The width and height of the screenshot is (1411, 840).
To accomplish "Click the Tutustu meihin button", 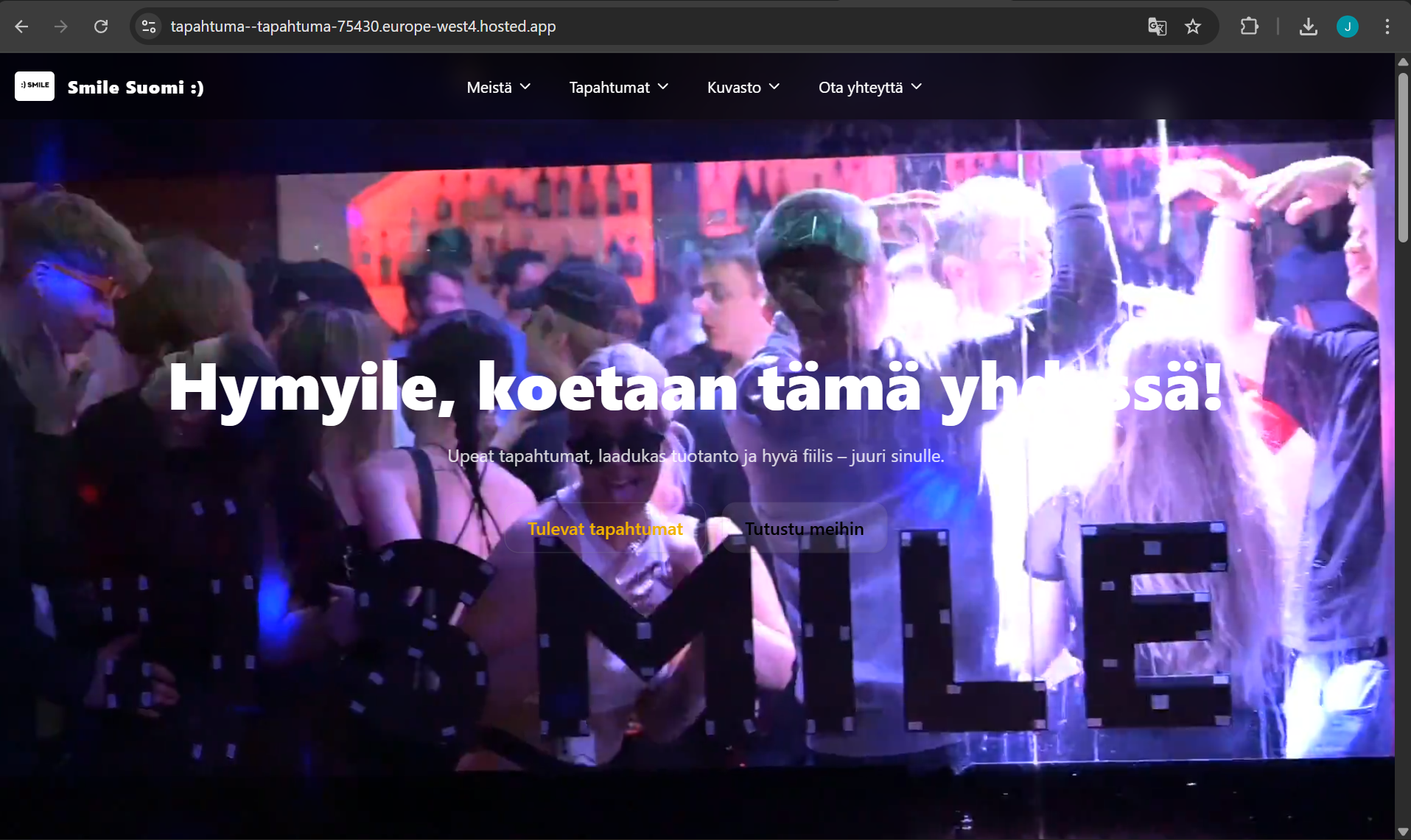I will (x=804, y=528).
